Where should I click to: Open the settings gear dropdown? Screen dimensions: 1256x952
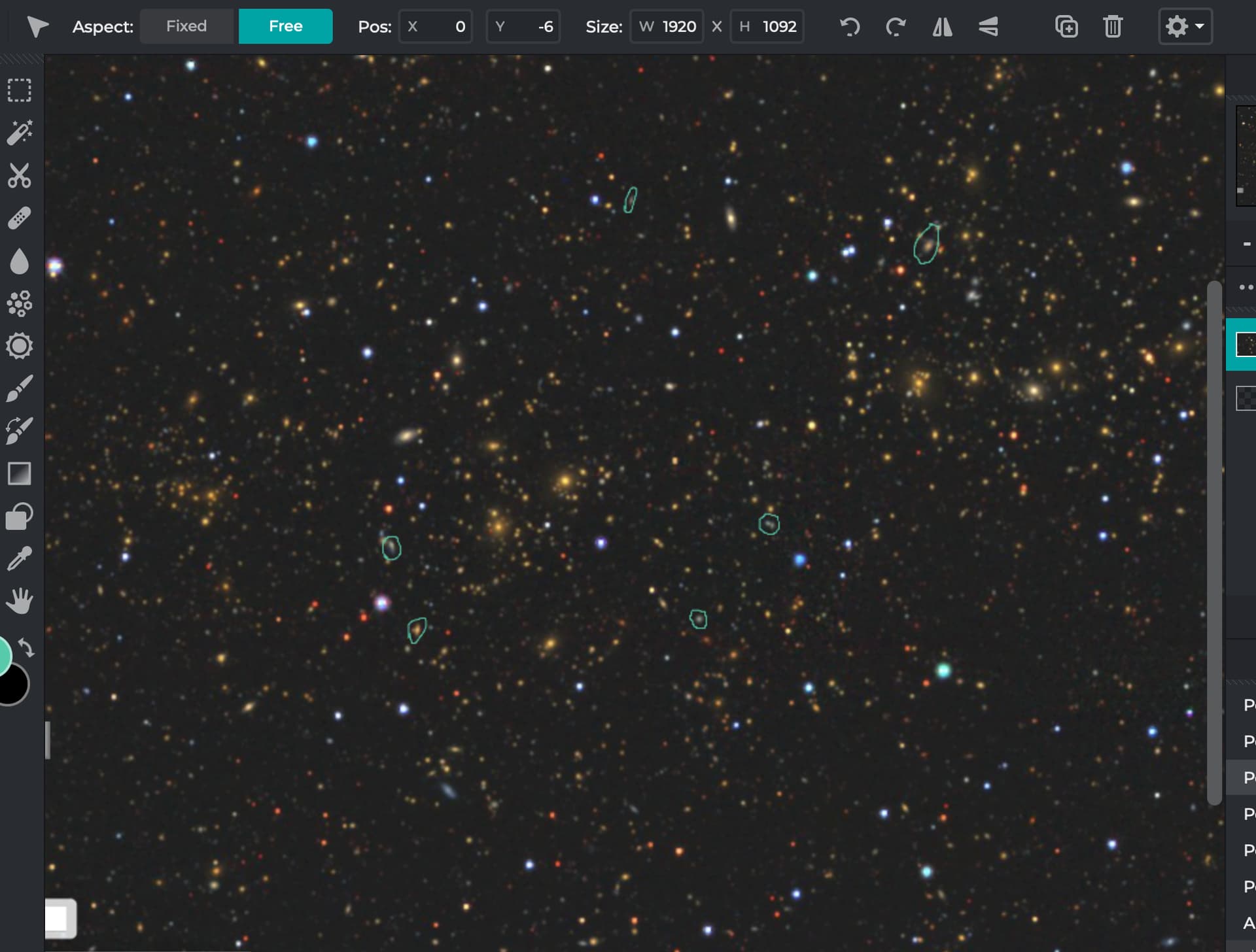[1185, 26]
